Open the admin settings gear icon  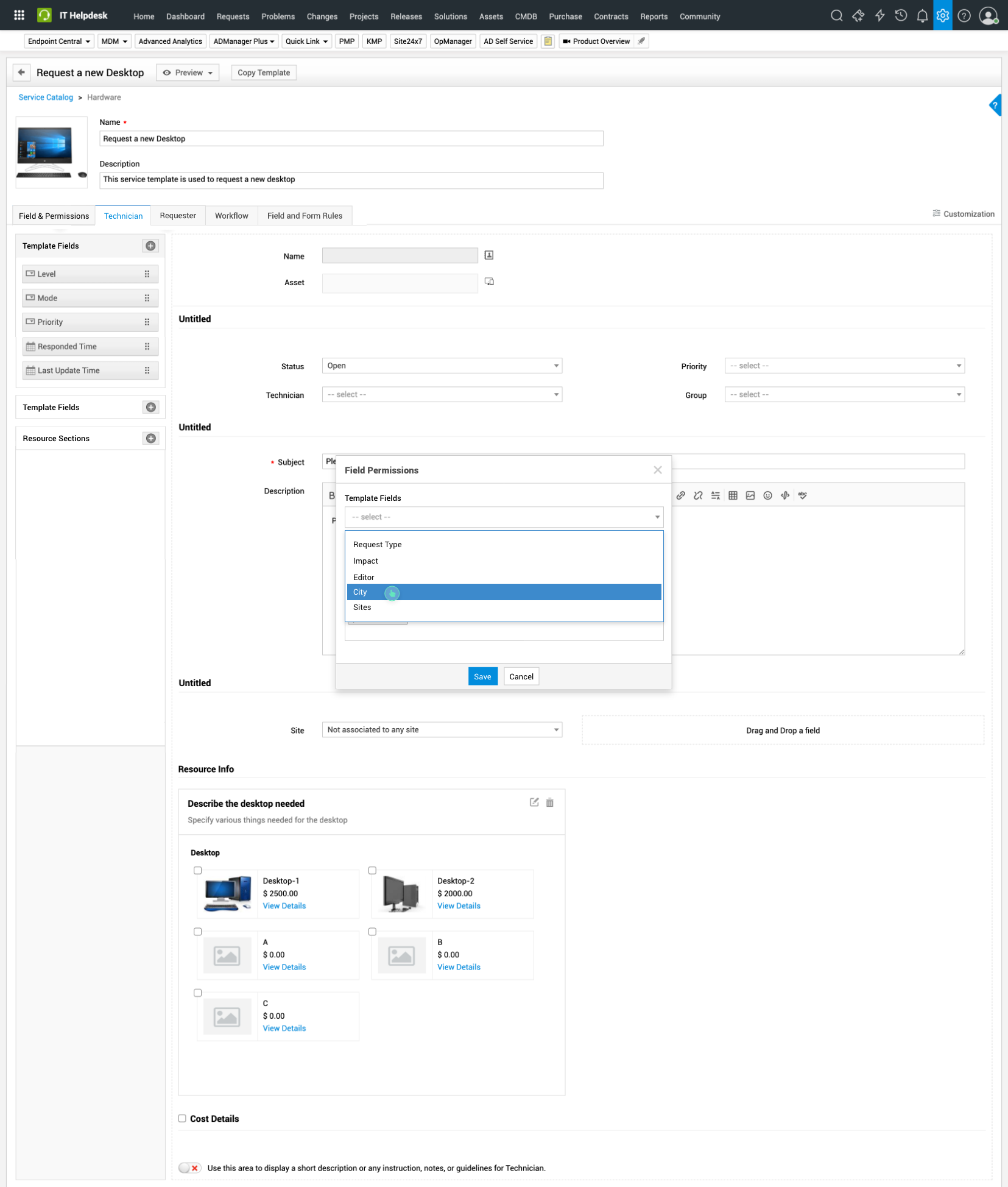pos(942,16)
